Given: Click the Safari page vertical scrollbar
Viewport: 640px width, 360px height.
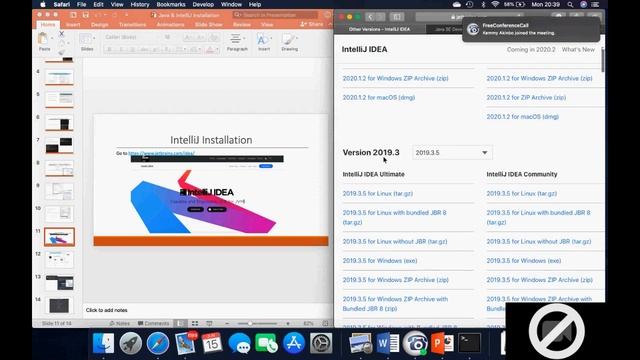Looking at the screenshot, I should 602,60.
